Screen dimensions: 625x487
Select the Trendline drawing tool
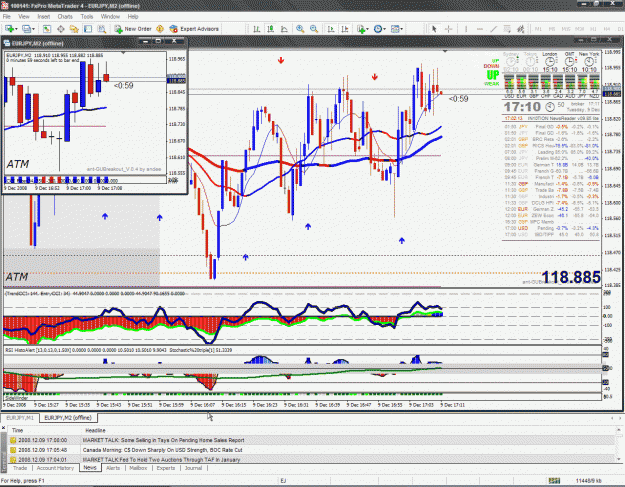(493, 29)
